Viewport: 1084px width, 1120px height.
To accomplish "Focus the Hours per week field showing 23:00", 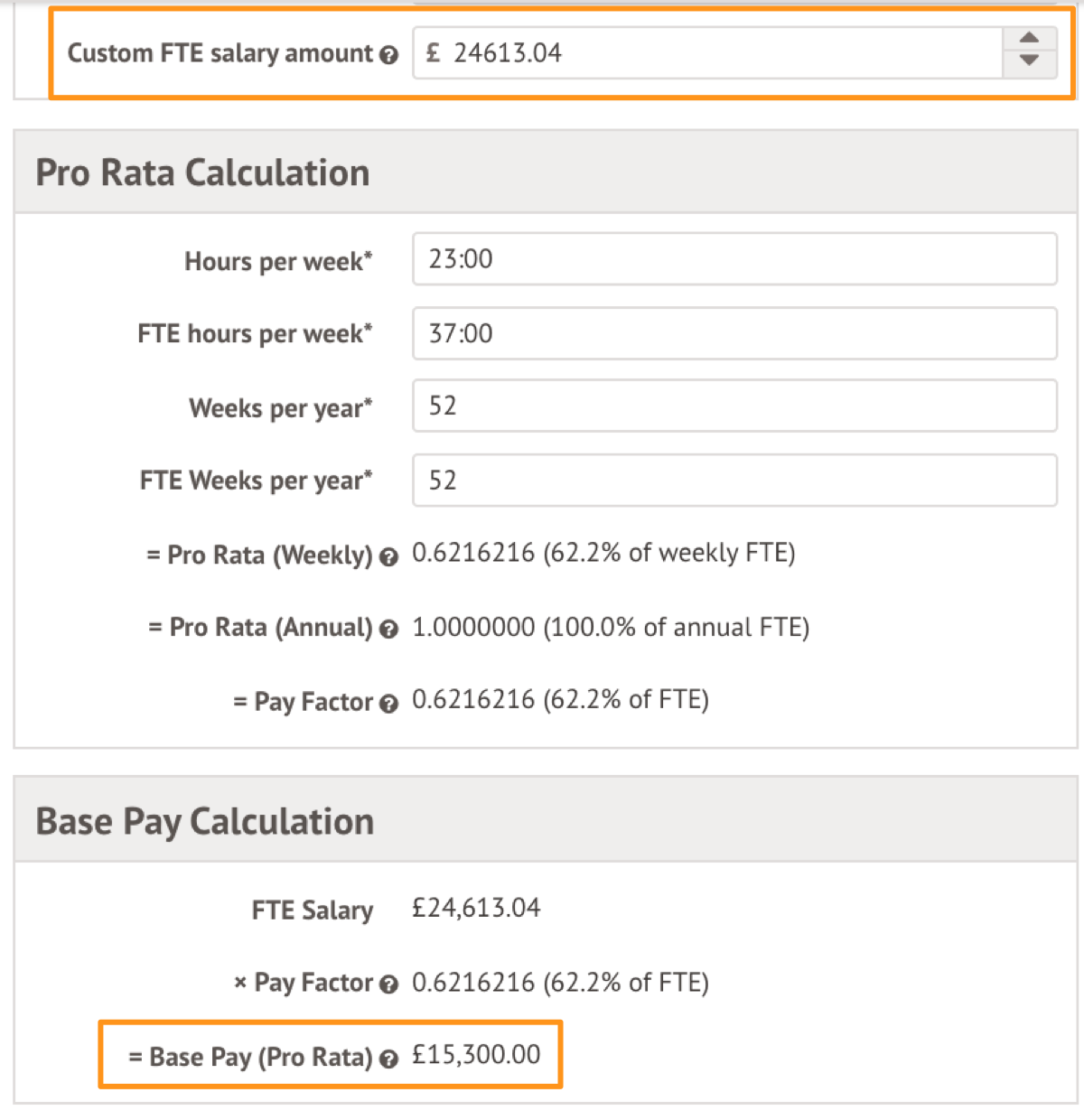I will click(x=734, y=259).
